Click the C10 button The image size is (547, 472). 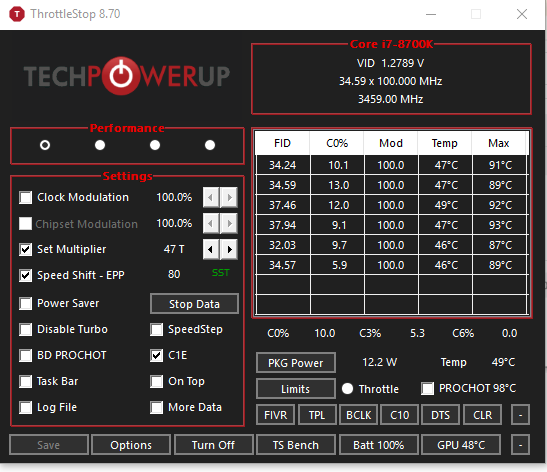point(399,415)
